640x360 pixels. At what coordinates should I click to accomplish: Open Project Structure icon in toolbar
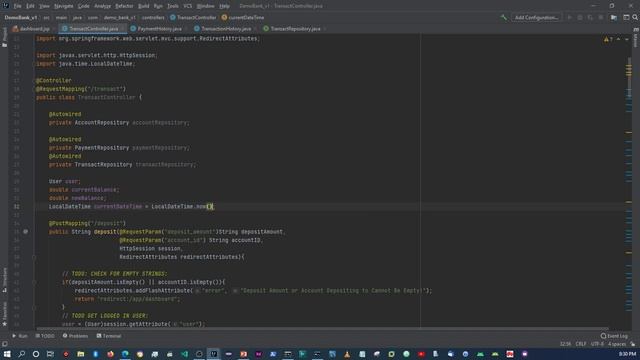(614, 18)
